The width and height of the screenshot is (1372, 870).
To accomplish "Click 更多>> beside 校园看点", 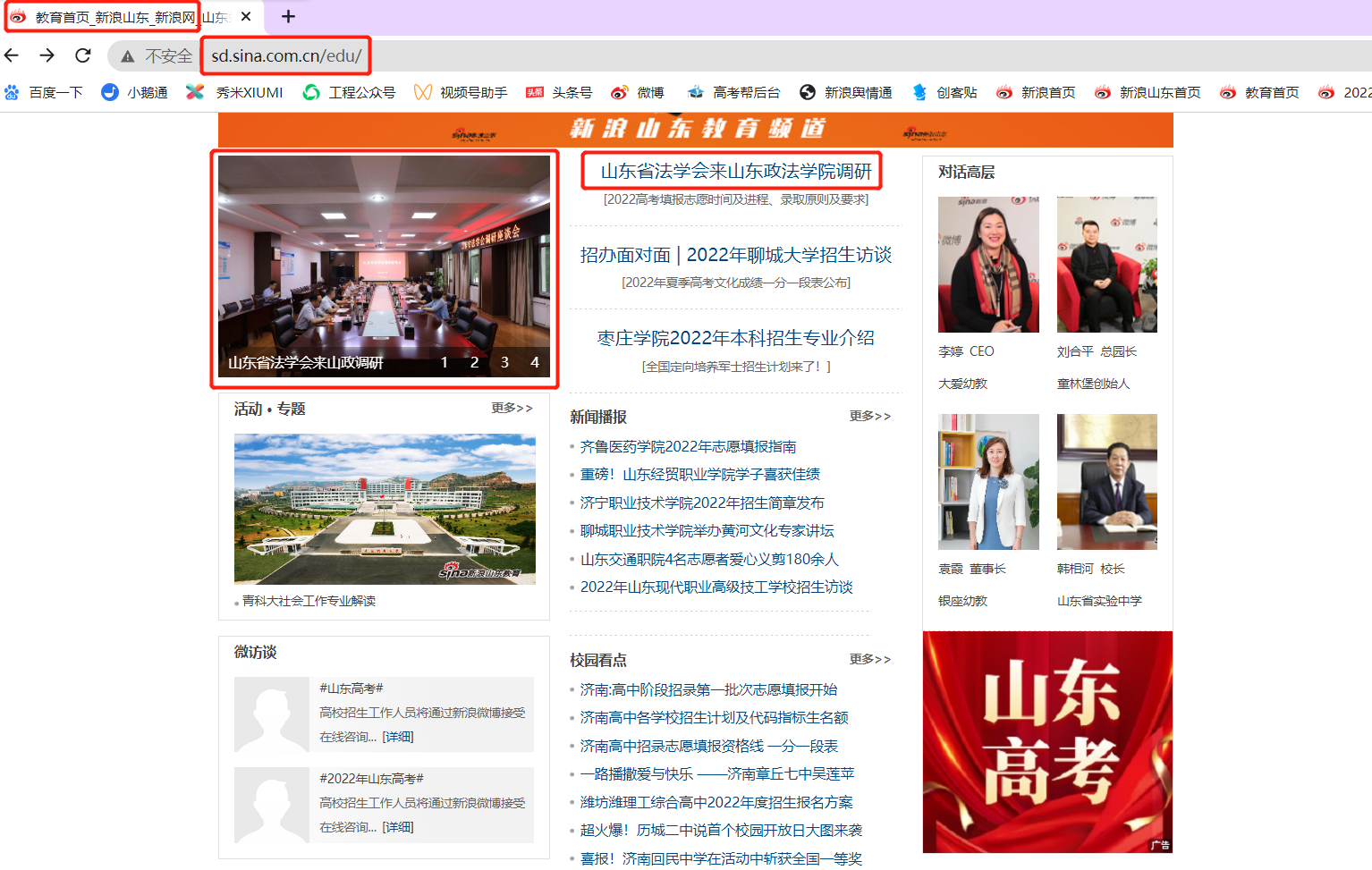I will [x=870, y=659].
